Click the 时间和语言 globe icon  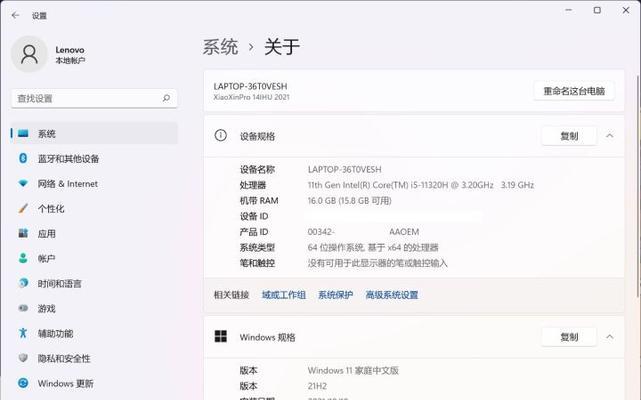coord(23,283)
